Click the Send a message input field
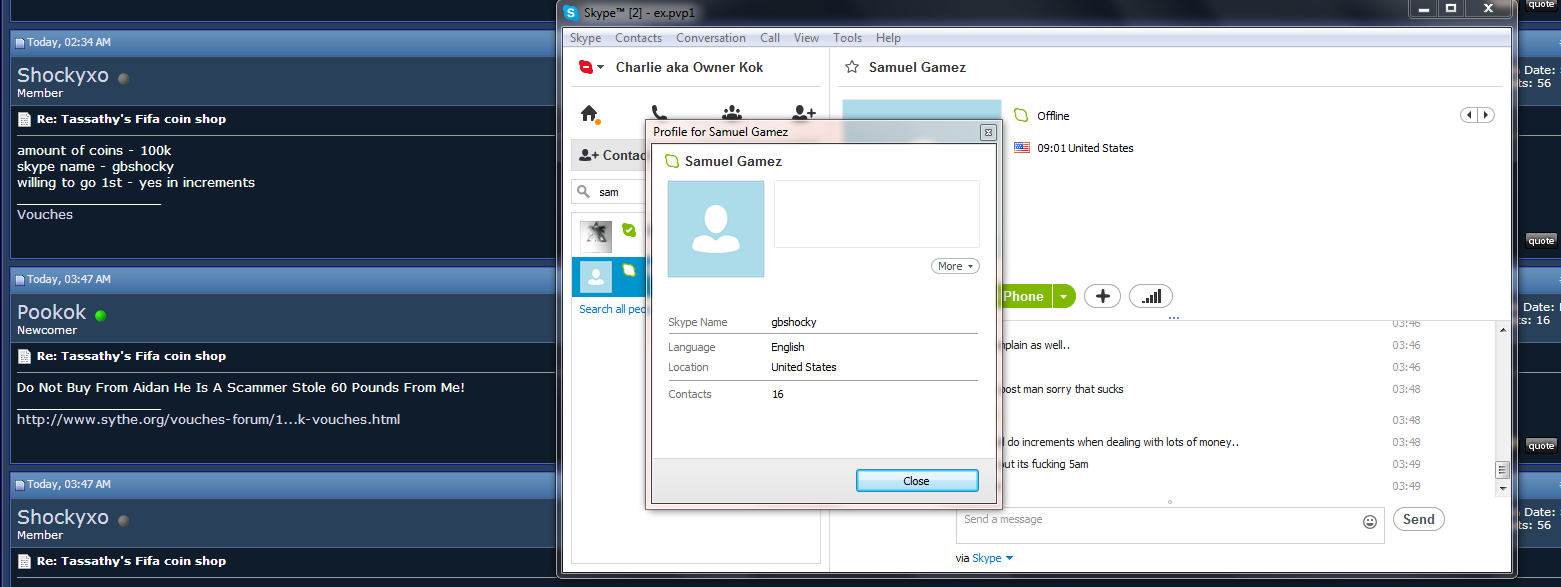1561x587 pixels. click(1157, 525)
